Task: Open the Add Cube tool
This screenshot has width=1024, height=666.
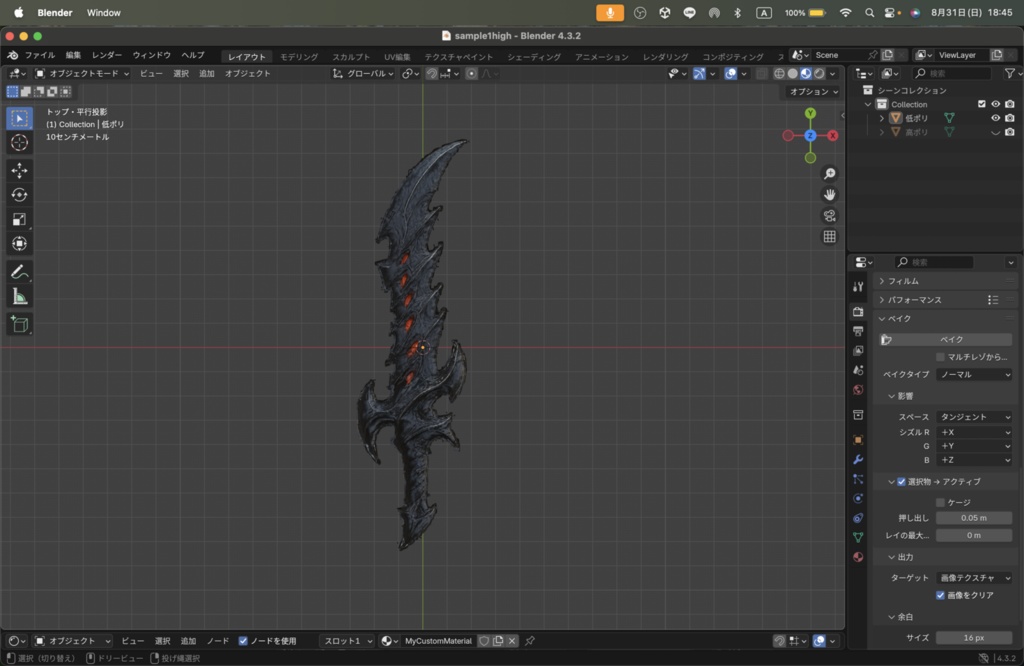Action: coord(19,324)
